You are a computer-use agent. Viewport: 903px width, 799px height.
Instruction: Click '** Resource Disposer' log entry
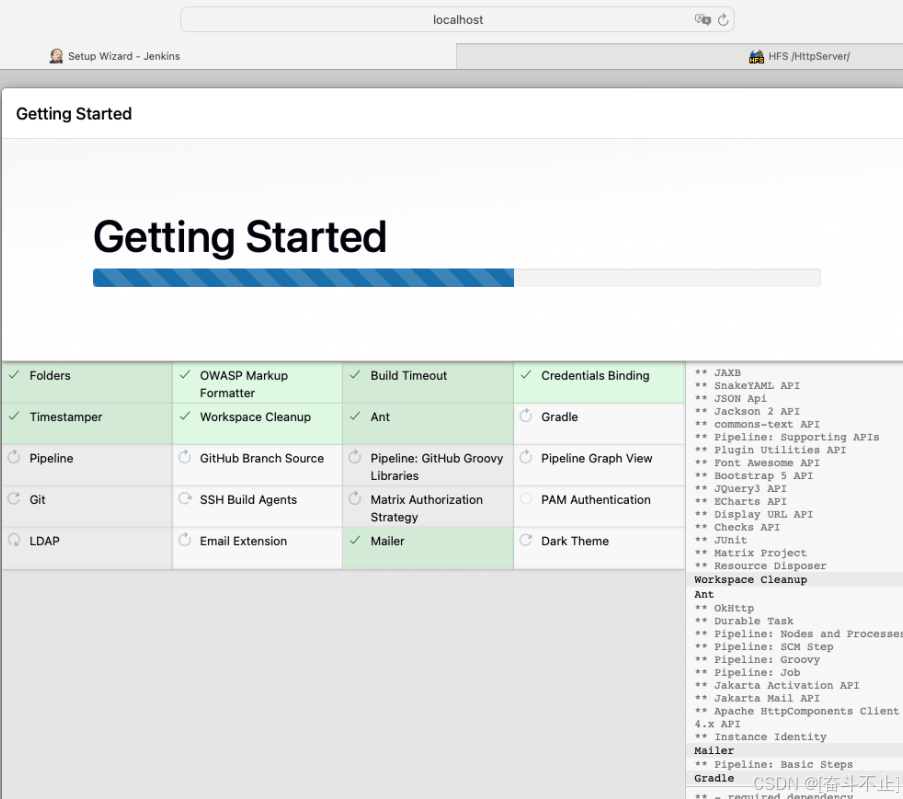(761, 566)
